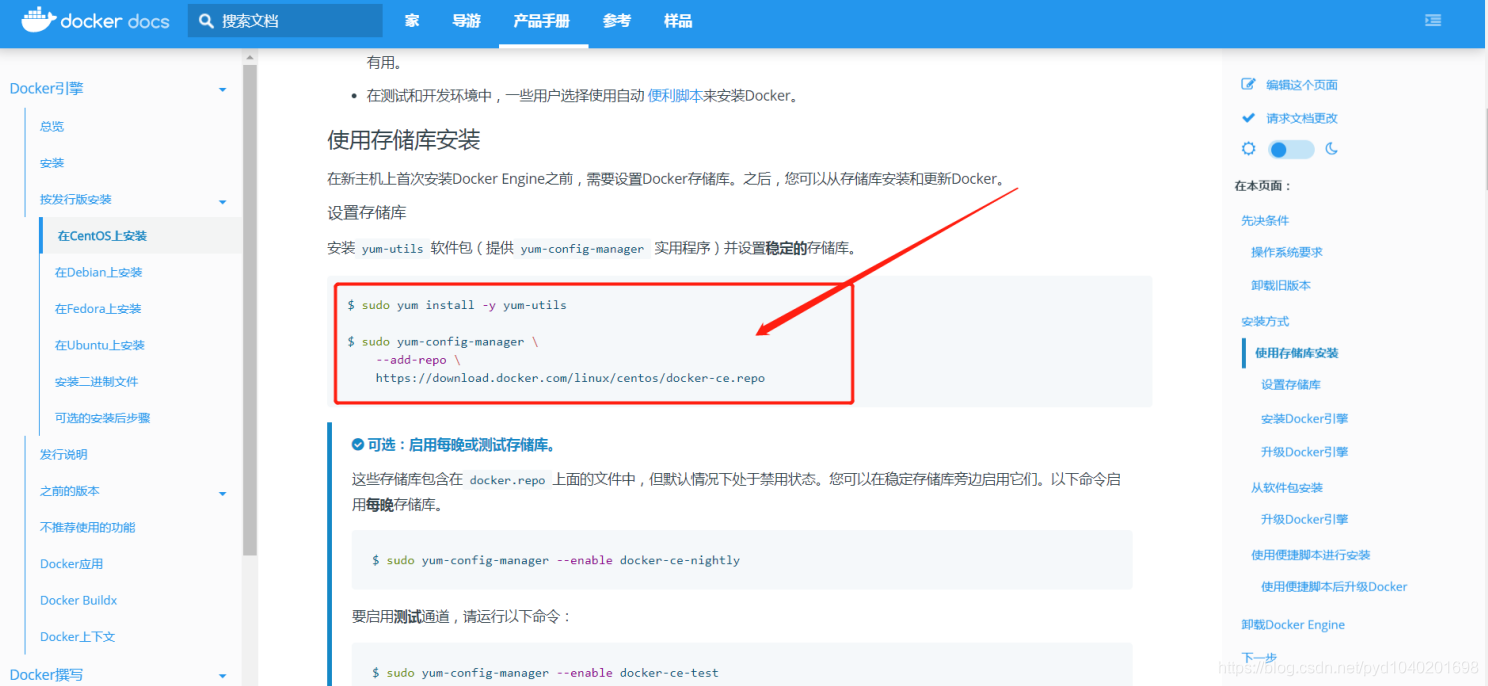
Task: Follow the 便利脚本 hyperlink
Action: 675,96
